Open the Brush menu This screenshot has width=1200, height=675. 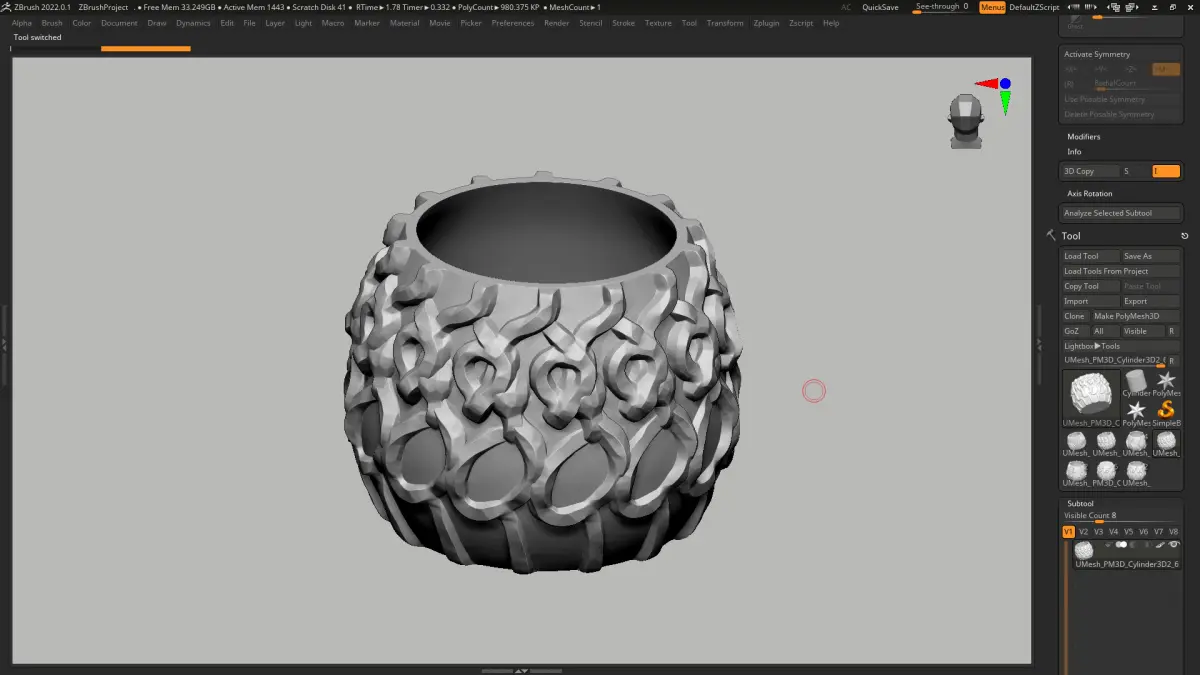tap(52, 23)
